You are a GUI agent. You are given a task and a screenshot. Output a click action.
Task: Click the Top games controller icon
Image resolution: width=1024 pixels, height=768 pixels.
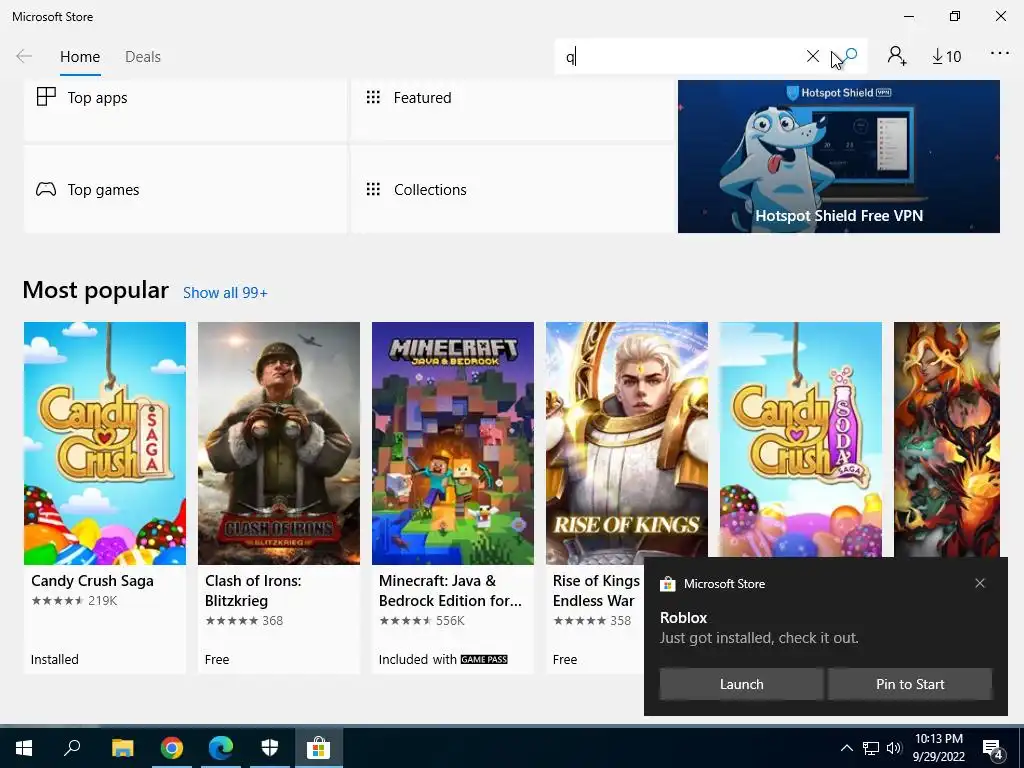coord(46,189)
